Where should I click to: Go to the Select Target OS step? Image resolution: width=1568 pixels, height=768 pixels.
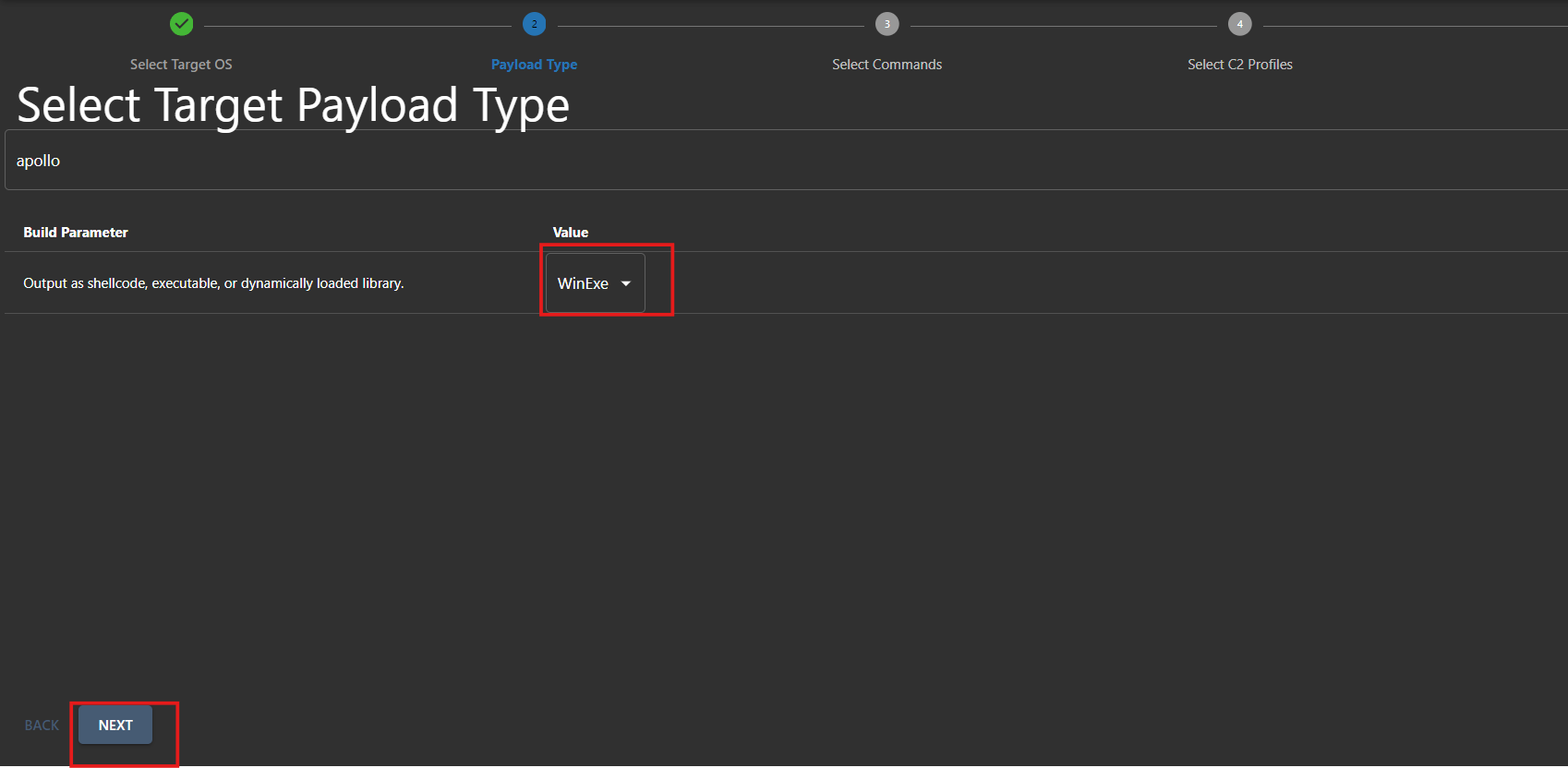[181, 65]
